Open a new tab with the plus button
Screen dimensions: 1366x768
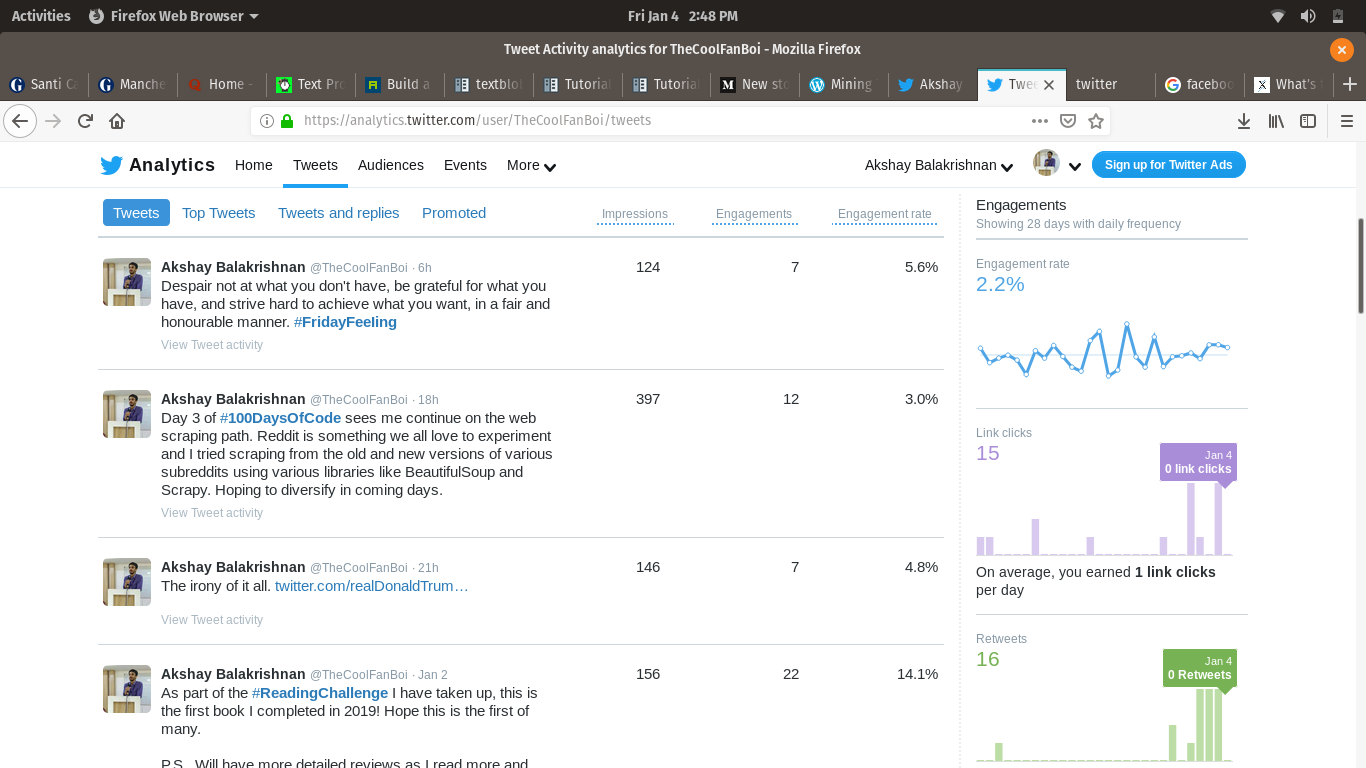point(1350,84)
